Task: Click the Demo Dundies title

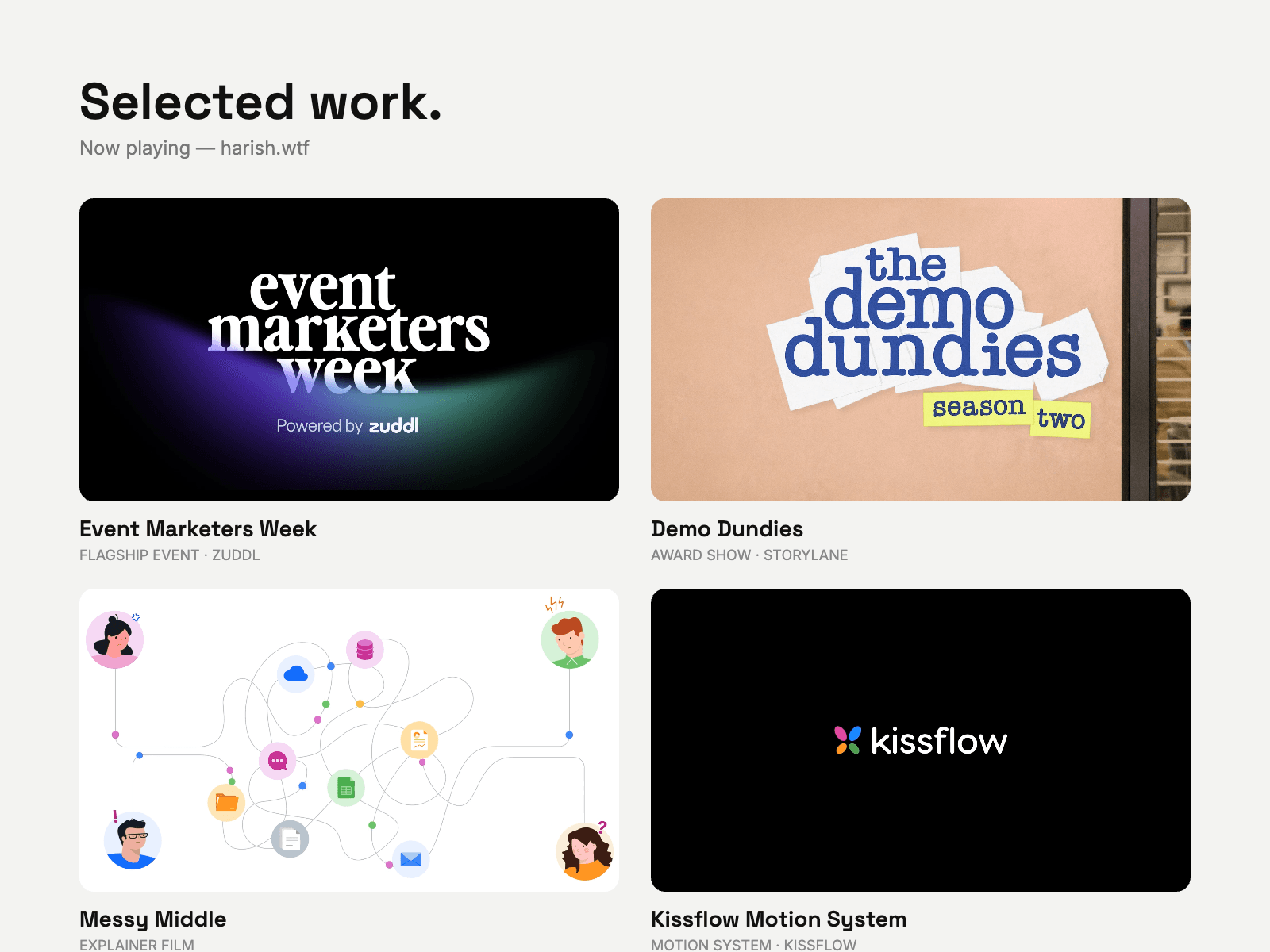Action: [727, 529]
